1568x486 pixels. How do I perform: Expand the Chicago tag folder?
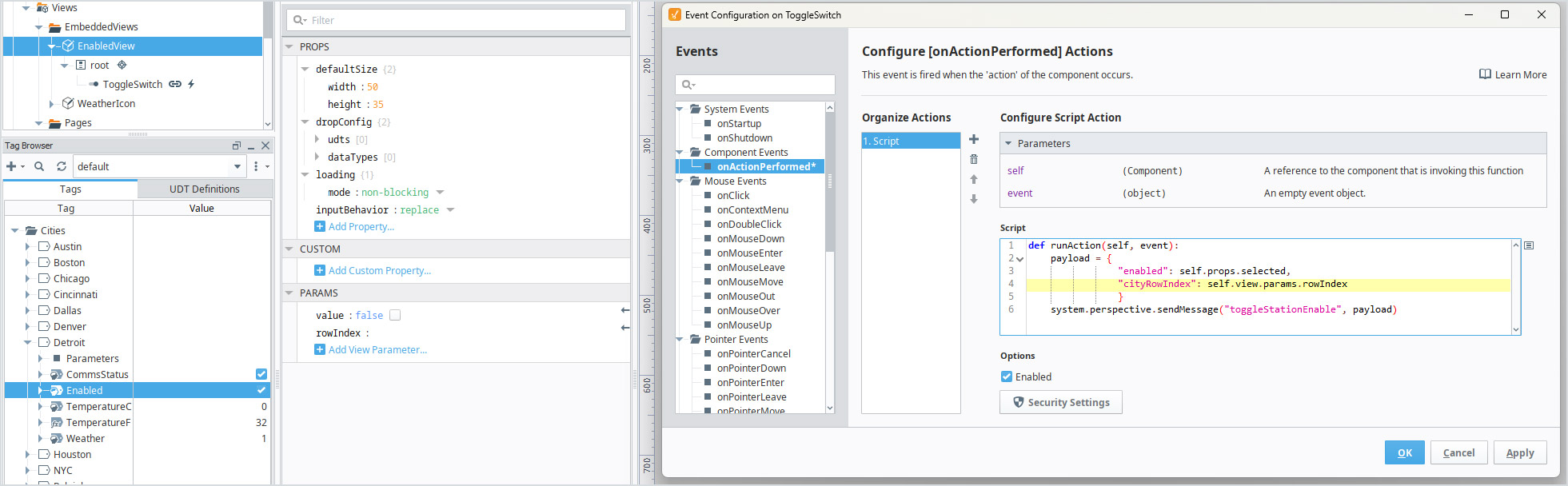point(28,278)
